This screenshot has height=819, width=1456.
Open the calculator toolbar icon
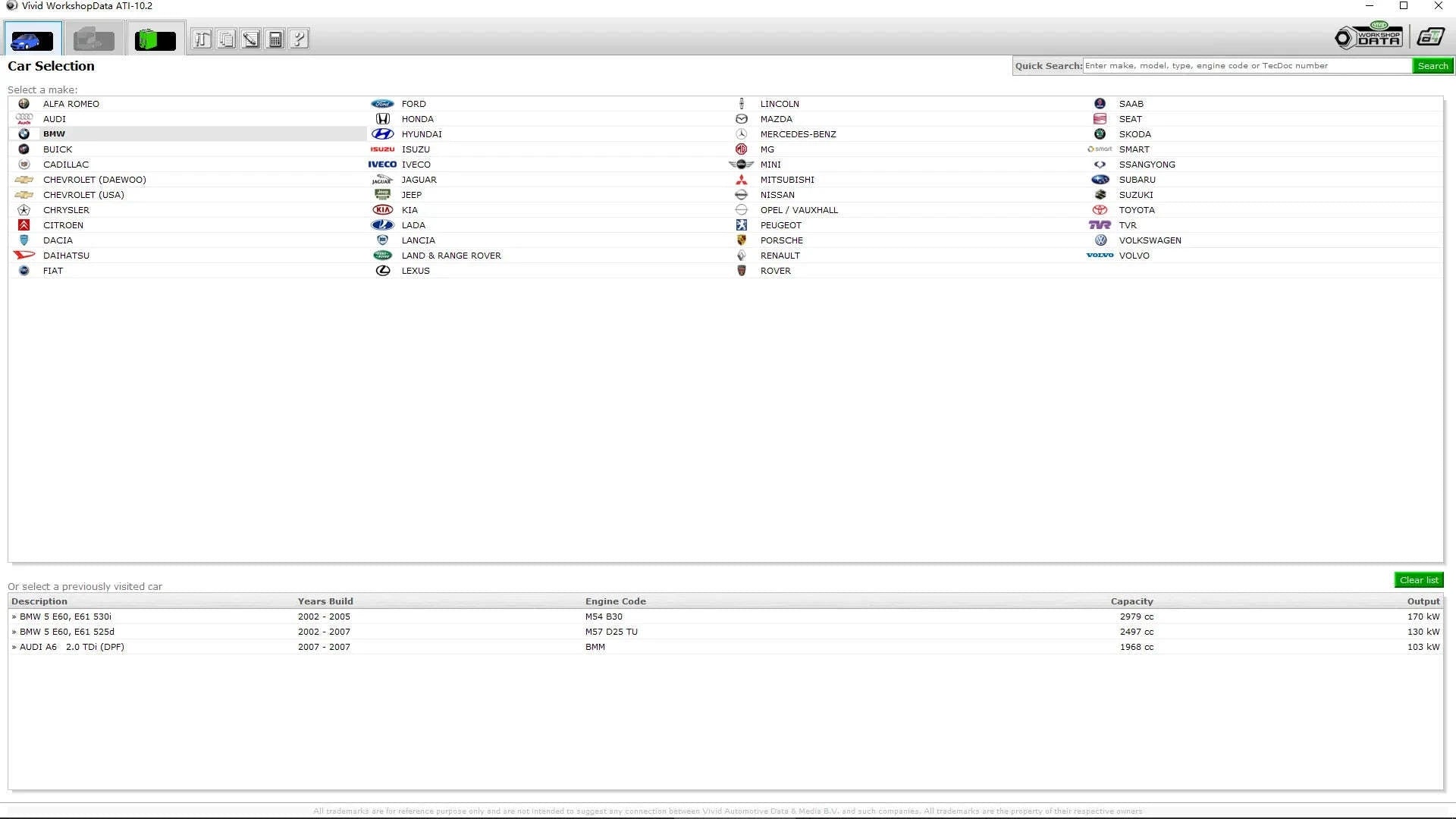tap(275, 38)
